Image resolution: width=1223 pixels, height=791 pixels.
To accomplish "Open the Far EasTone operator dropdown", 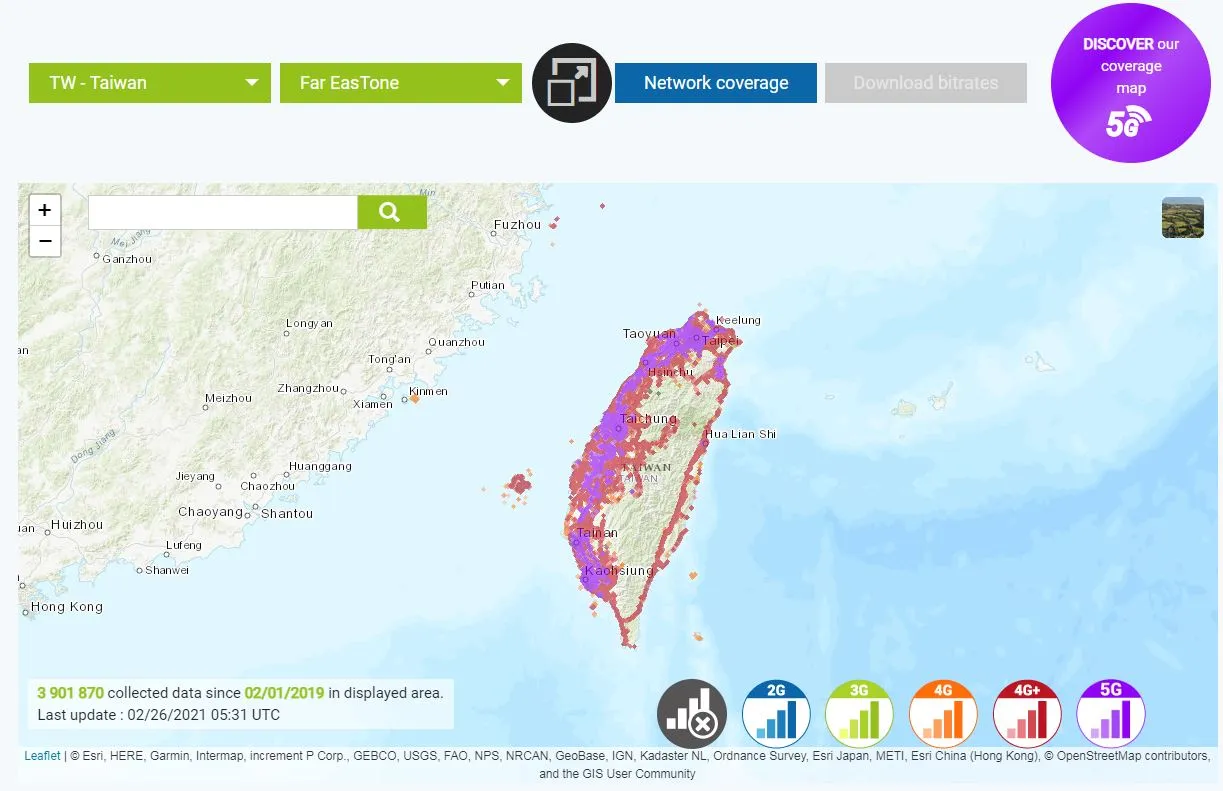I will click(401, 83).
